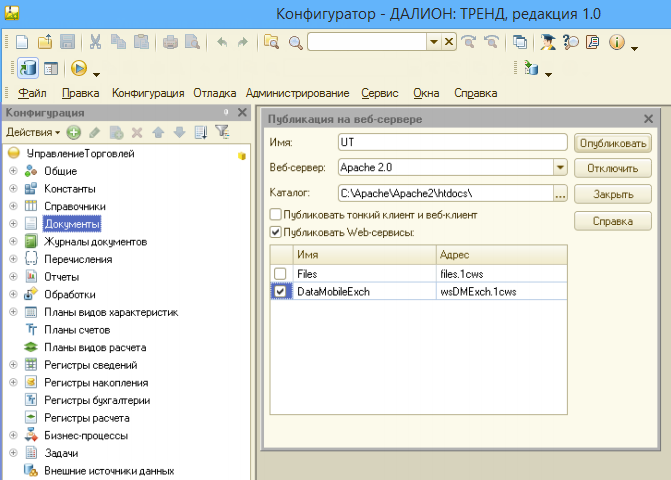
Task: Click the Redo arrow icon
Action: click(243, 42)
